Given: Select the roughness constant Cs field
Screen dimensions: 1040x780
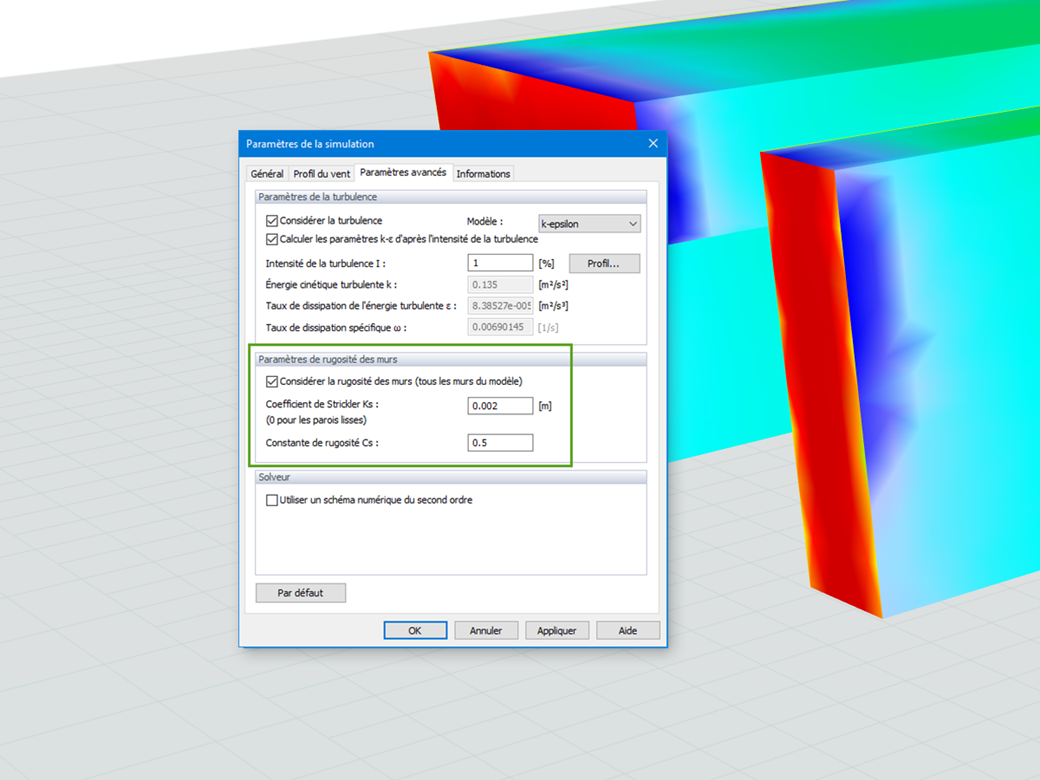Looking at the screenshot, I should 500,442.
